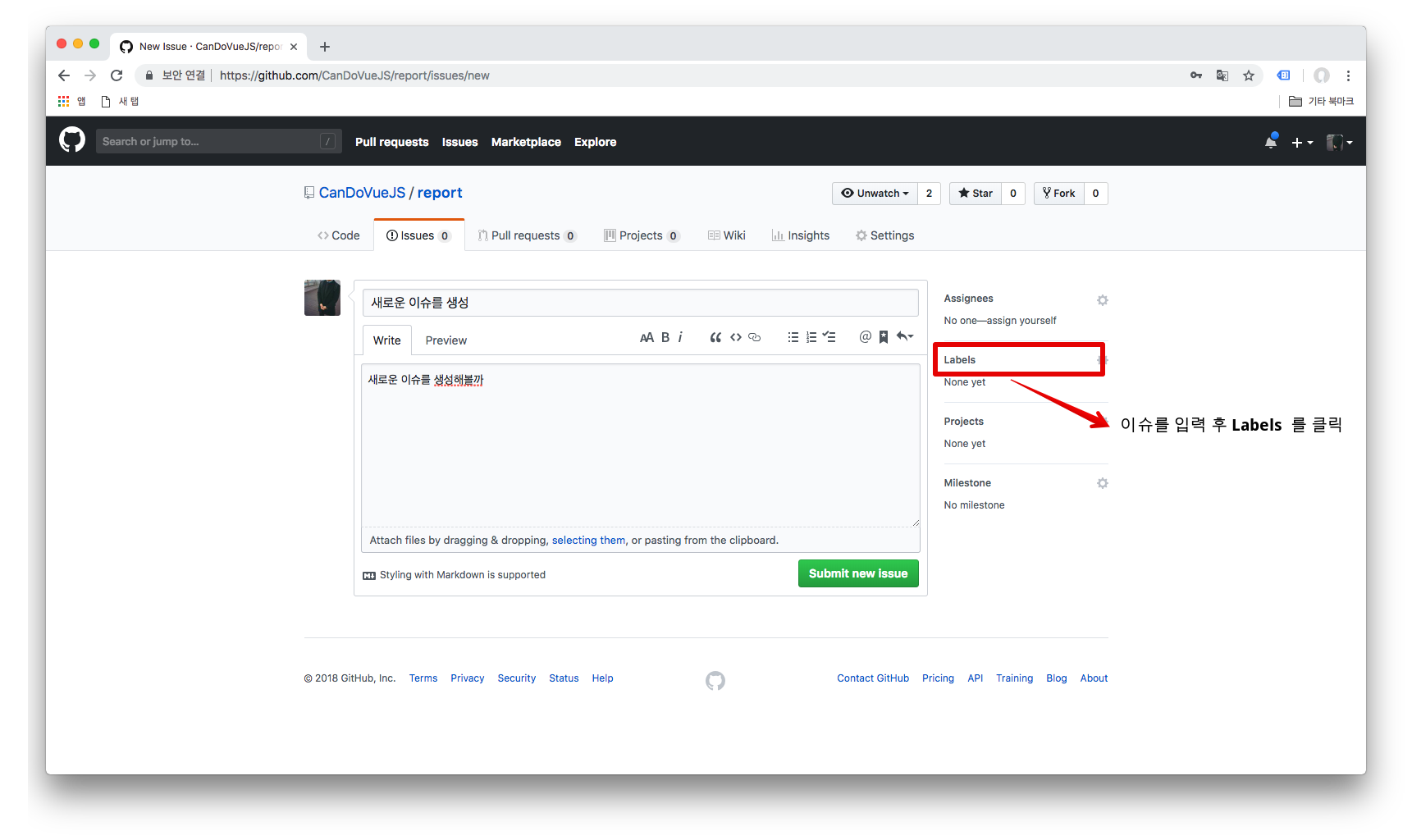1412x840 pixels.
Task: Open header Issues menu
Action: pos(459,142)
